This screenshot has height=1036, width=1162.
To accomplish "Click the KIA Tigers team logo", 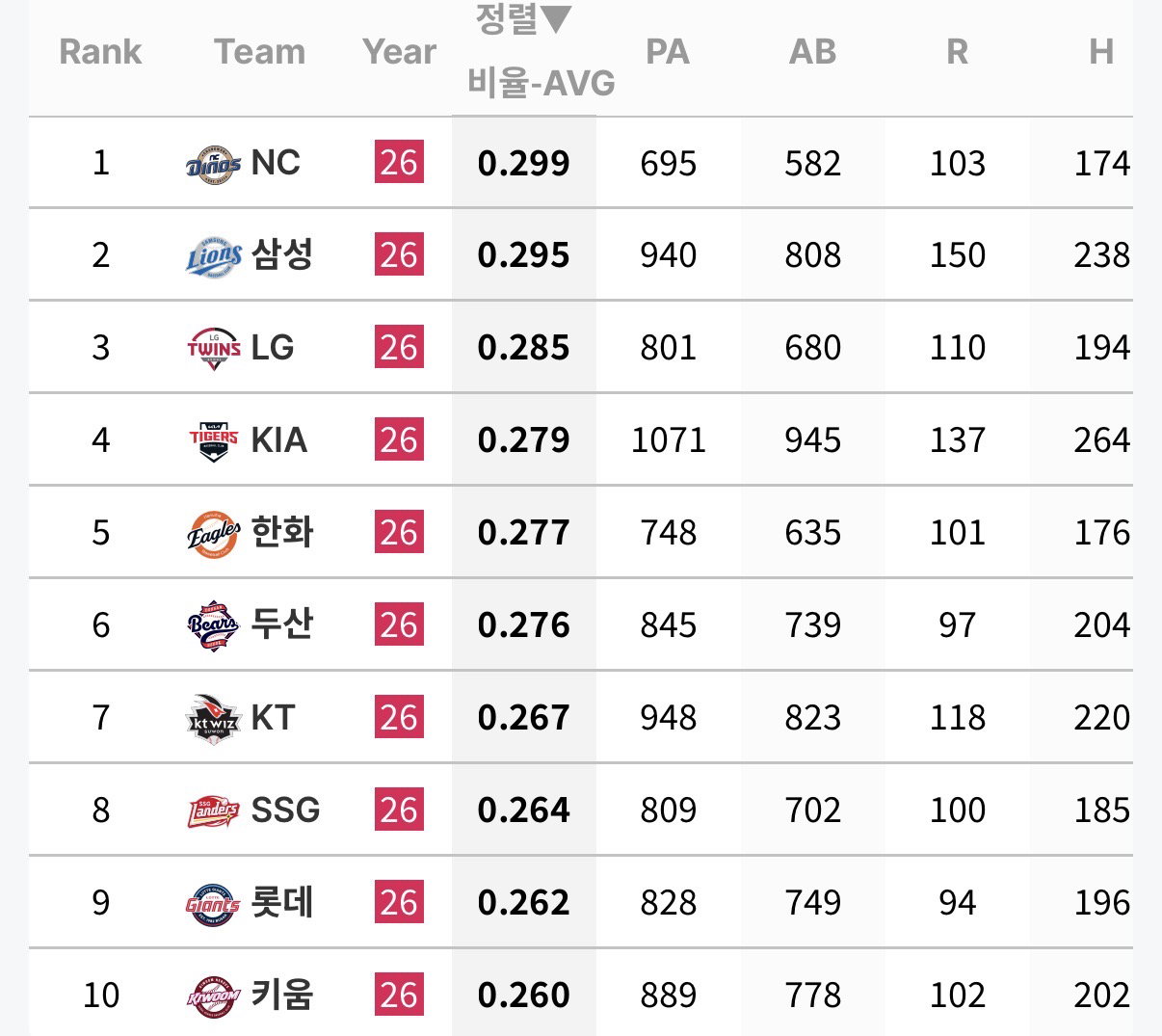I will tap(213, 441).
